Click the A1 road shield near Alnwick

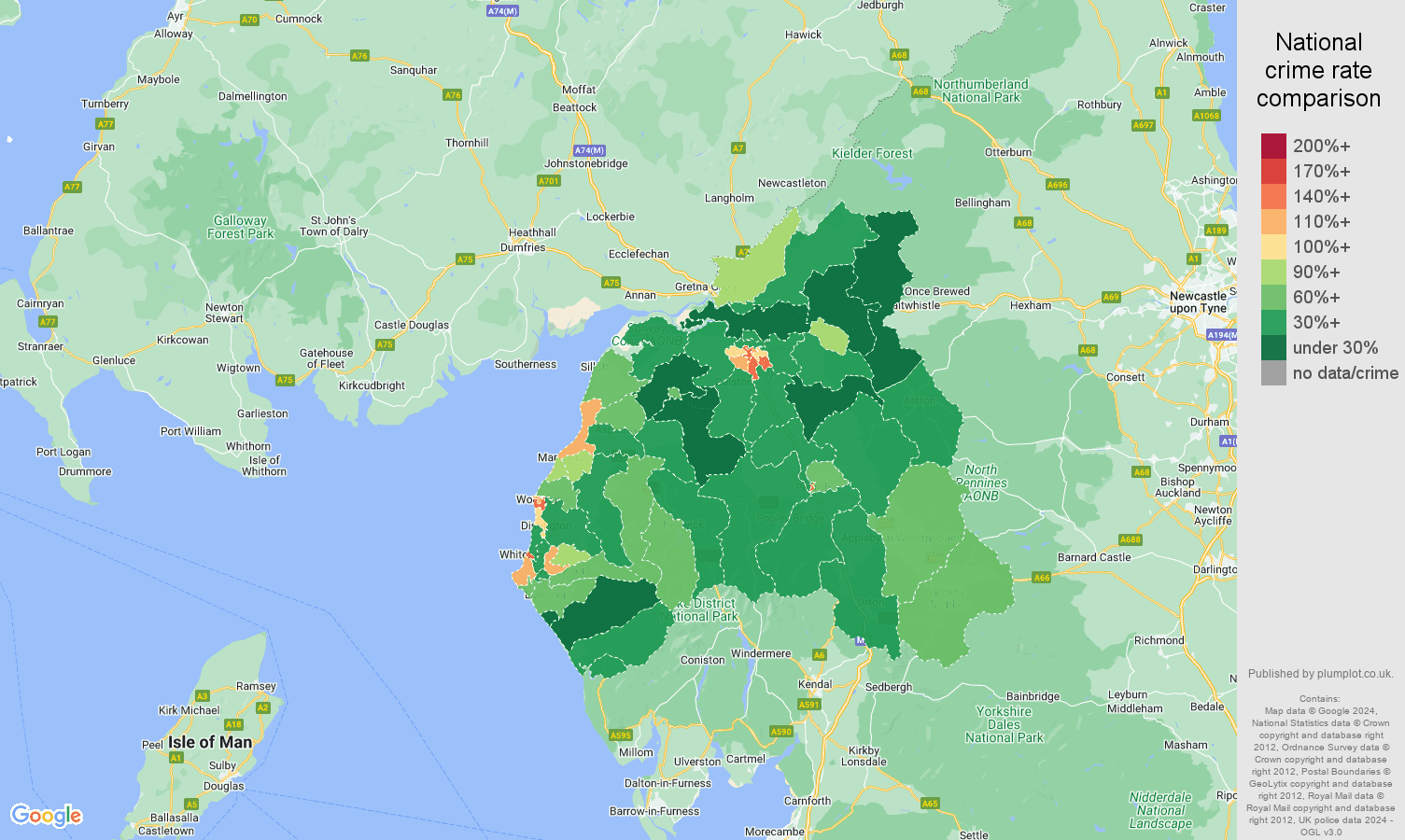(1162, 92)
